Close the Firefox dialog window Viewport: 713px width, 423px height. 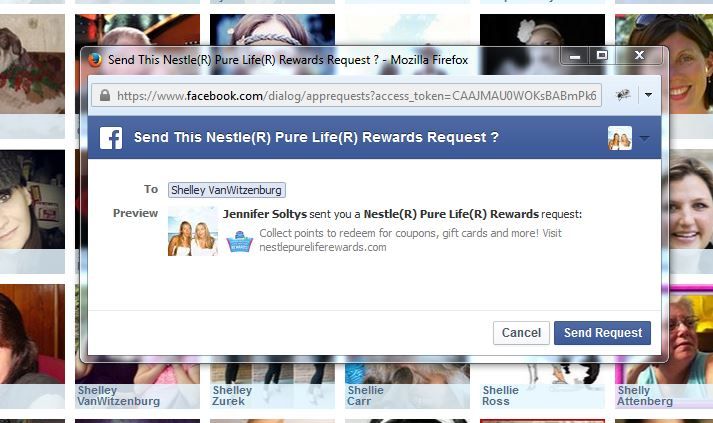click(639, 55)
